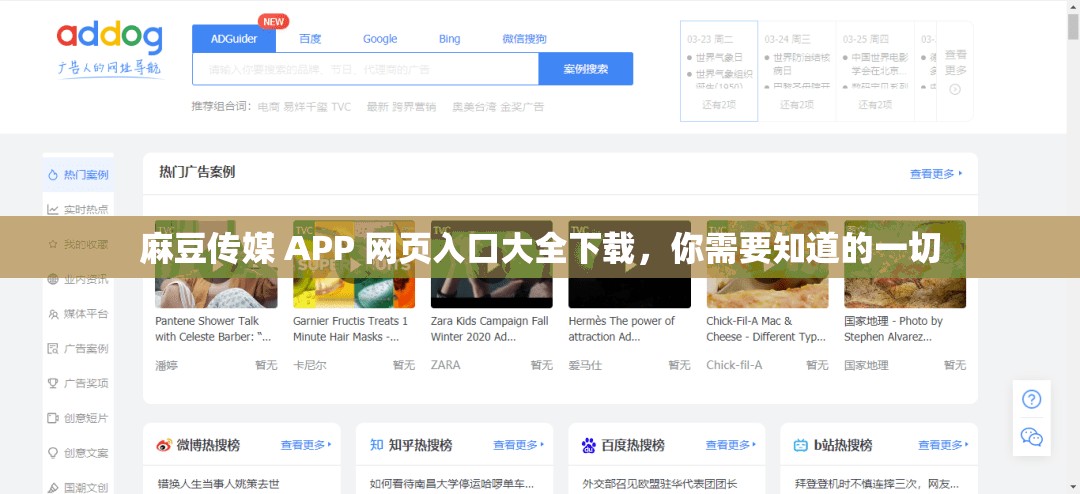1080x494 pixels.
Task: Click the 媒体平台 people icon
Action: coord(53,314)
